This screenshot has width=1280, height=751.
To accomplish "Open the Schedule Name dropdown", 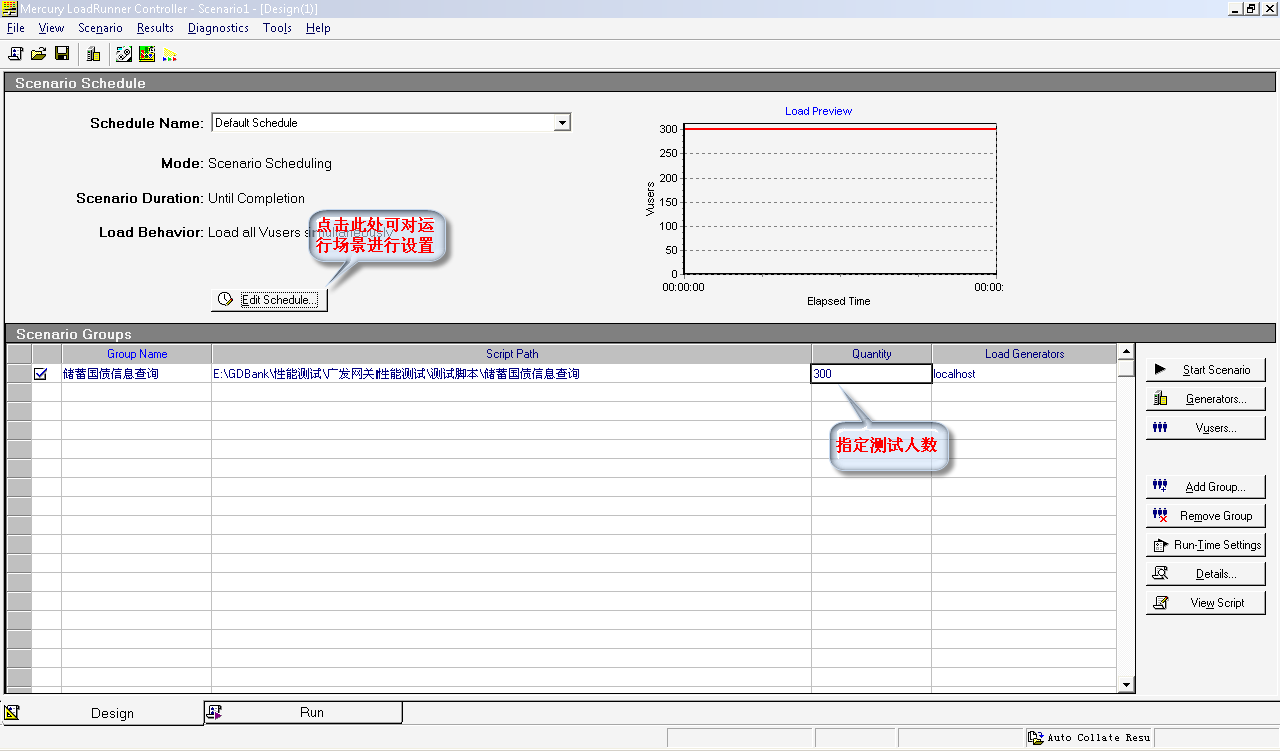I will 562,123.
